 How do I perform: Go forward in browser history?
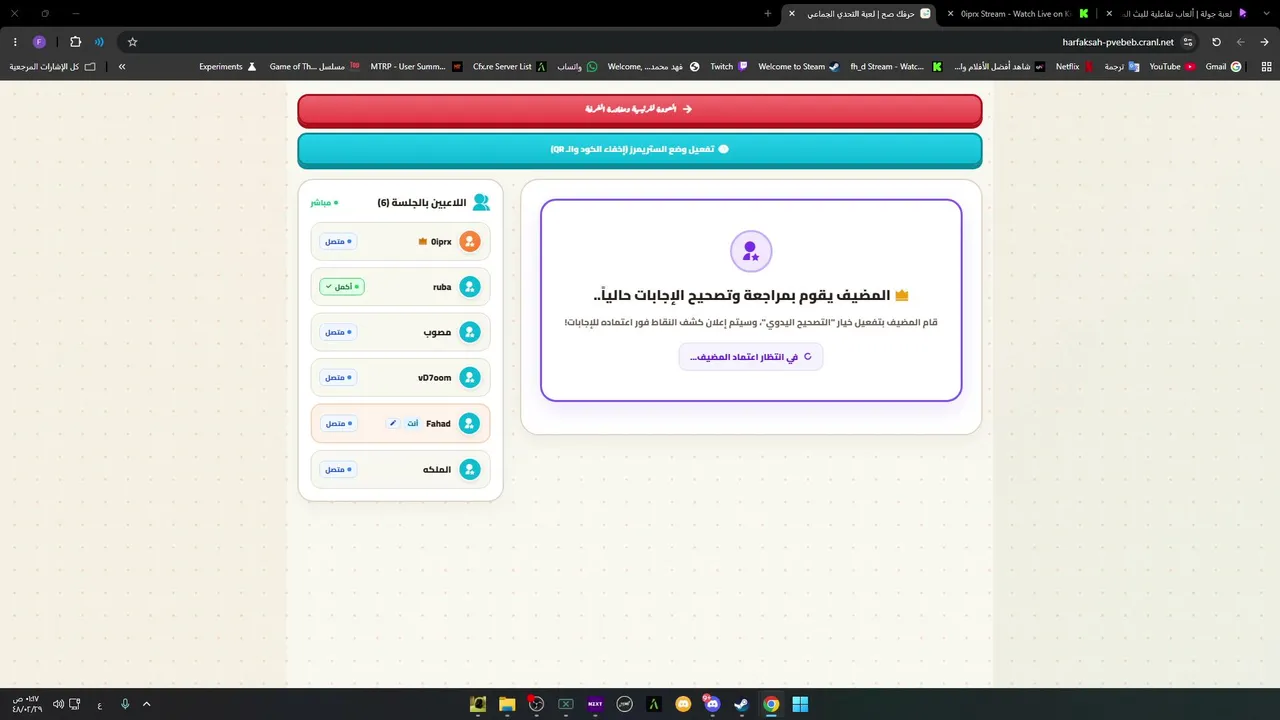(x=1241, y=42)
